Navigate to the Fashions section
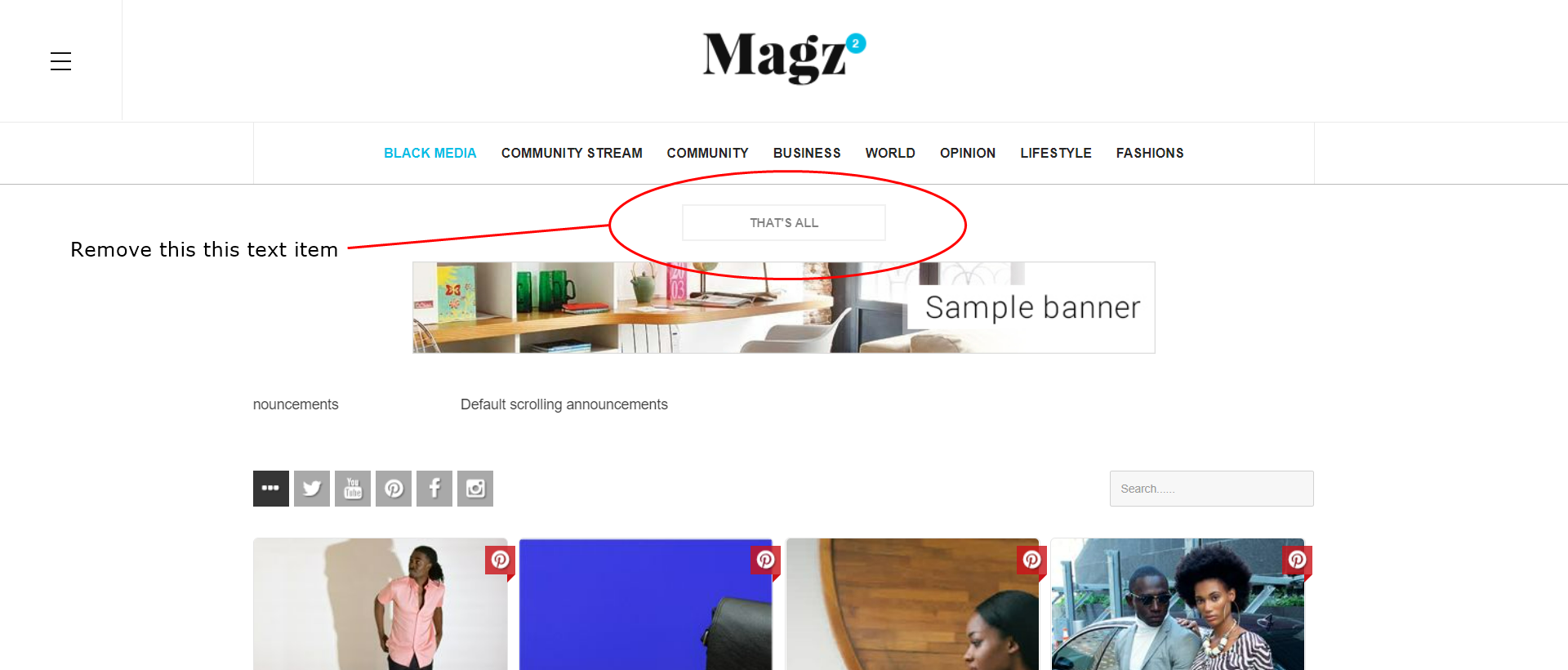Viewport: 1568px width, 670px height. pyautogui.click(x=1150, y=153)
